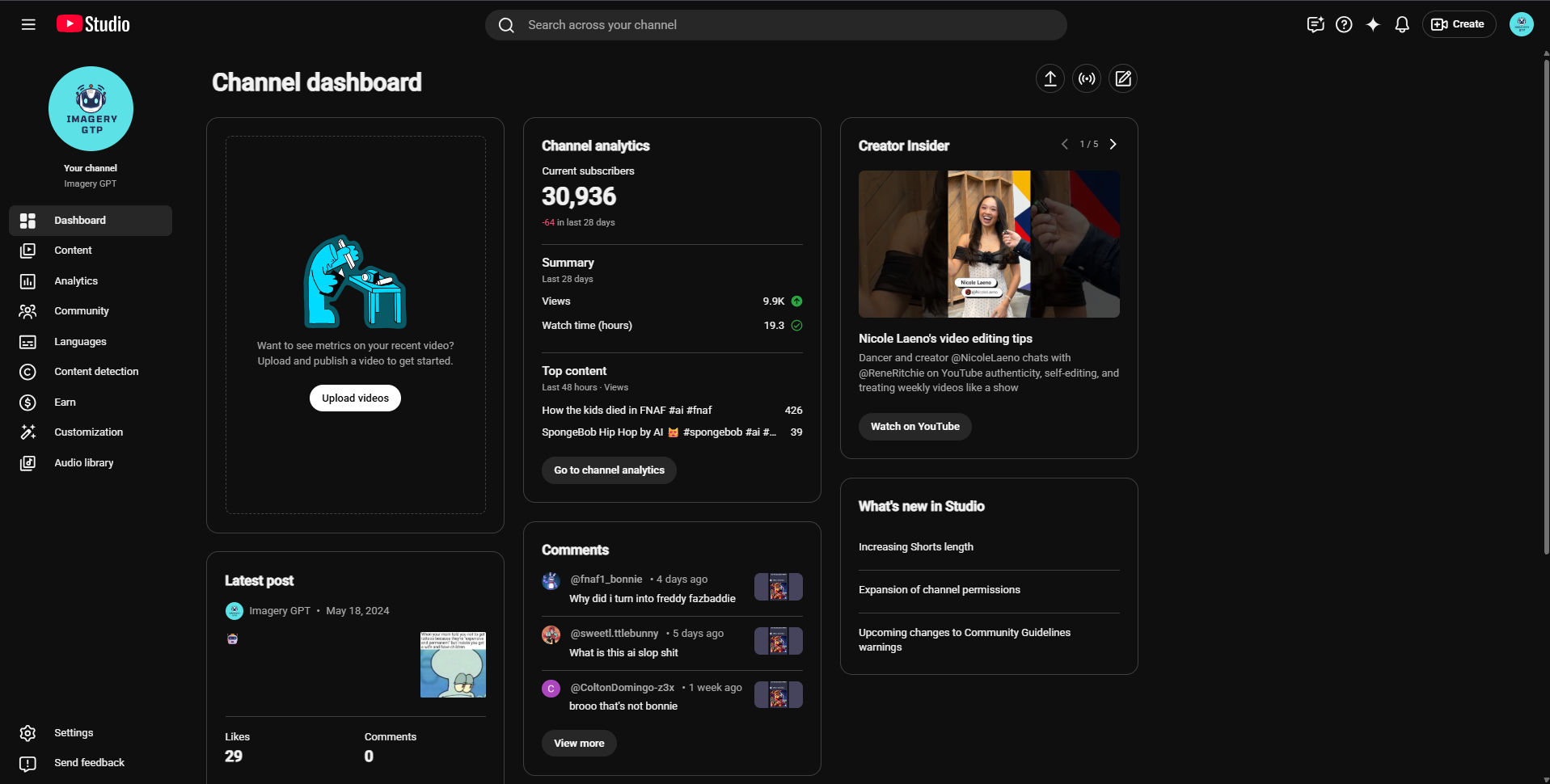The image size is (1550, 784).
Task: Open the Help question mark icon
Action: click(1344, 24)
